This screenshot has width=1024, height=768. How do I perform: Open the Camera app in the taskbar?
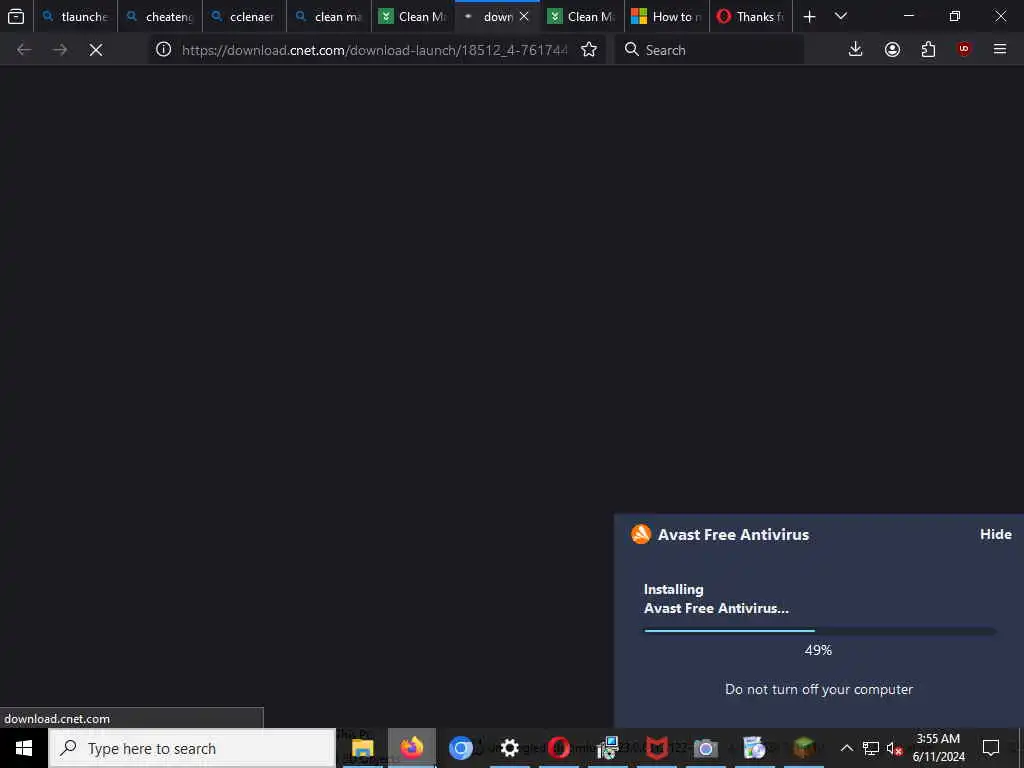coord(705,748)
